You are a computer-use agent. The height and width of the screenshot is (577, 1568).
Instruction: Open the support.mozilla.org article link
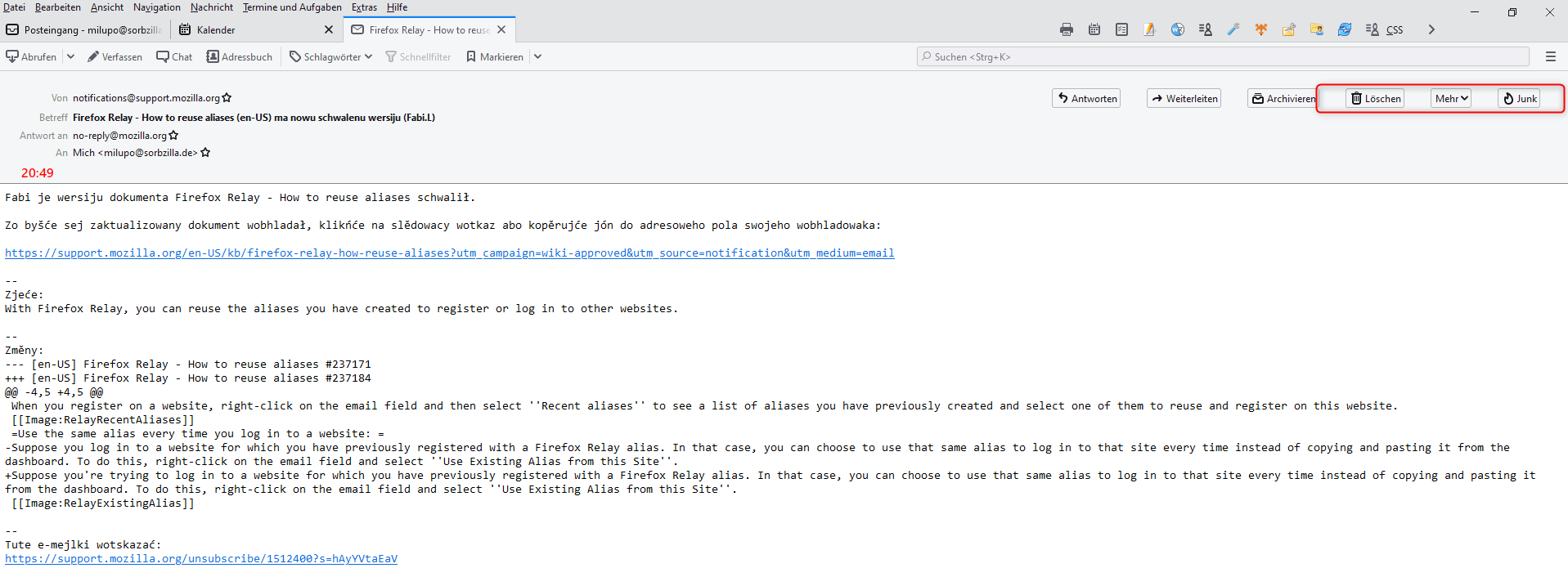click(x=450, y=253)
